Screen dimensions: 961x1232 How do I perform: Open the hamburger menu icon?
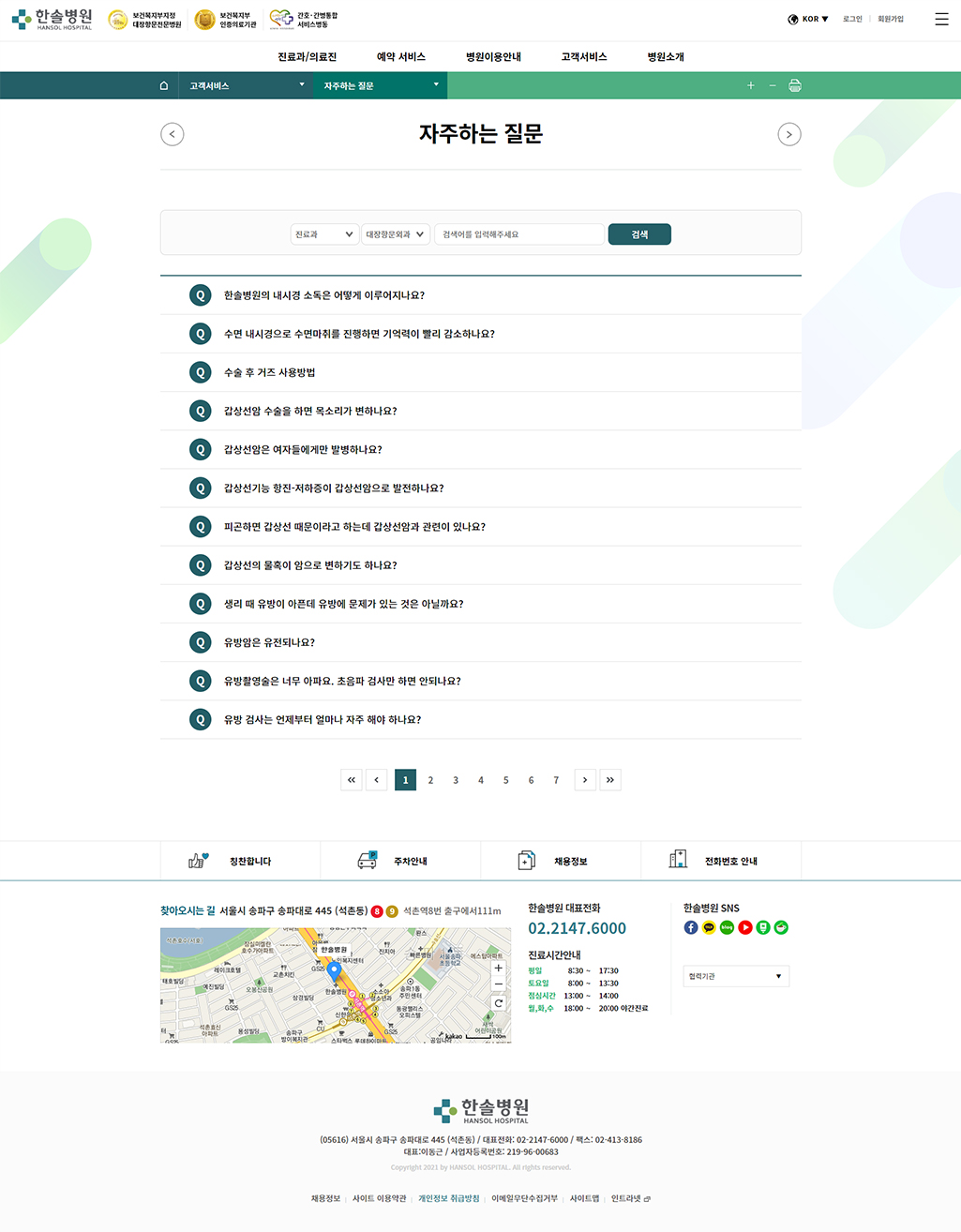[x=941, y=19]
